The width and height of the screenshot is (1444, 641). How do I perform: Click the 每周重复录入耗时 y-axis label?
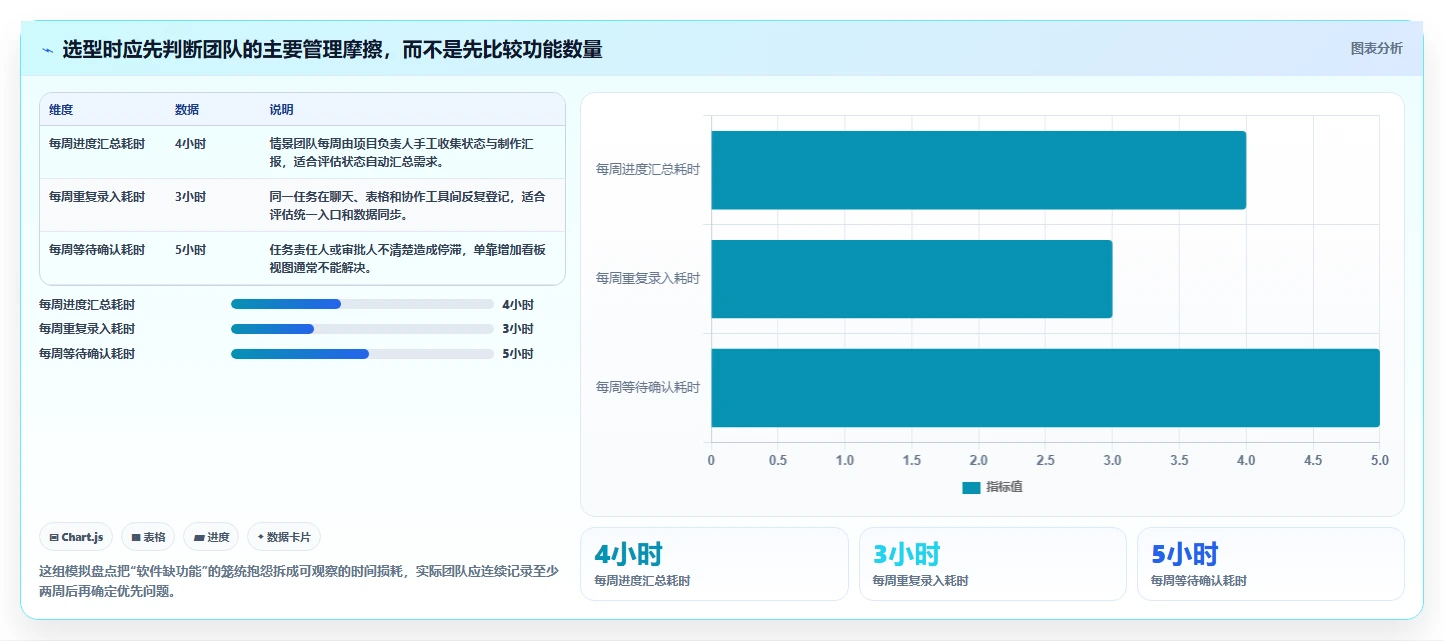click(648, 278)
